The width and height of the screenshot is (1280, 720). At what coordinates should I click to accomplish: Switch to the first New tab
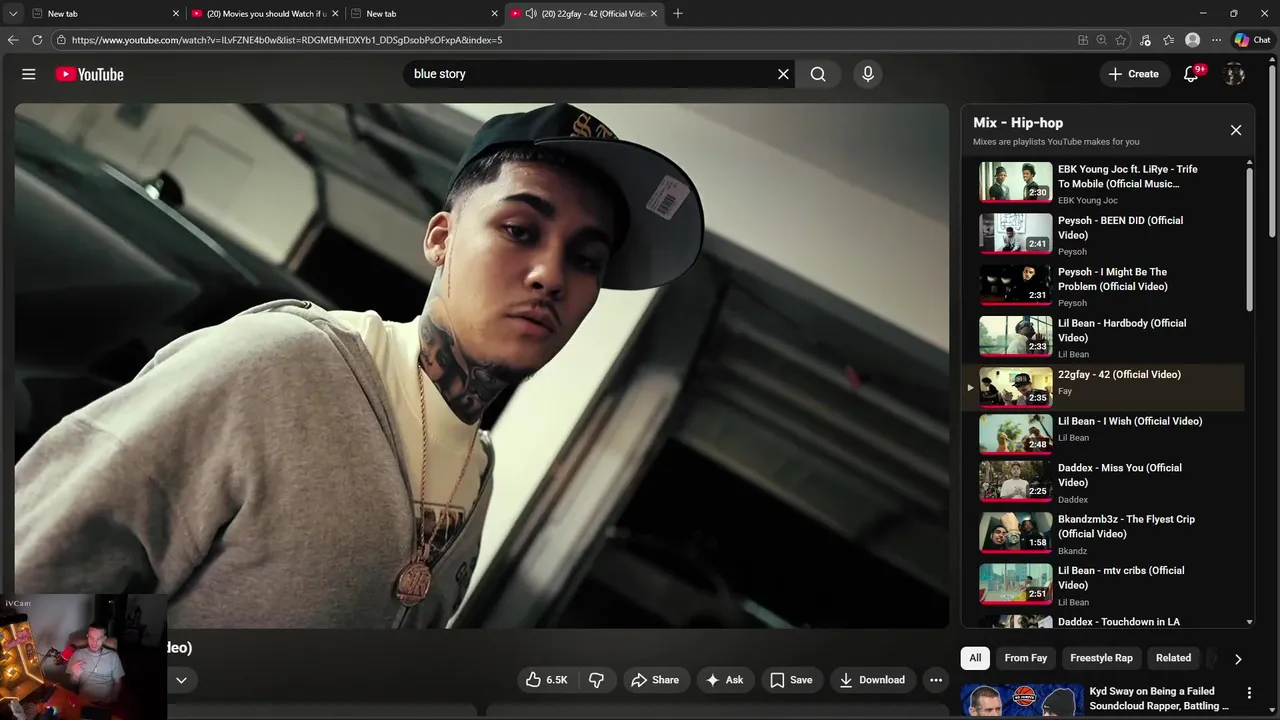(x=105, y=13)
